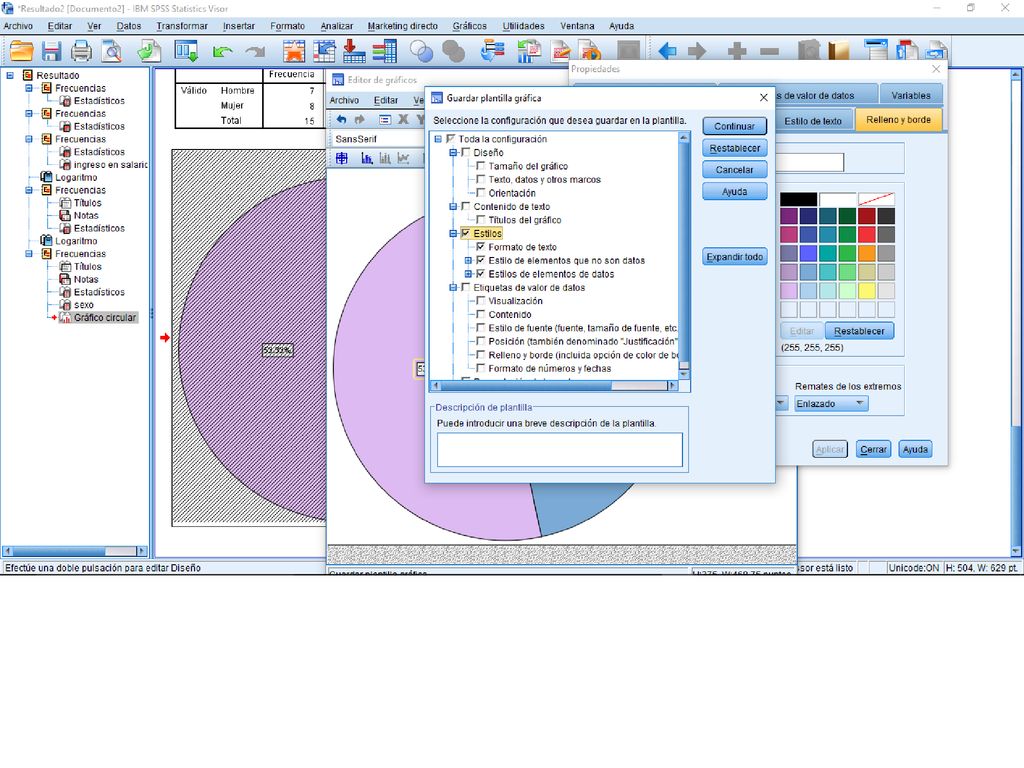Click the Go to case table icon

[x=324, y=51]
